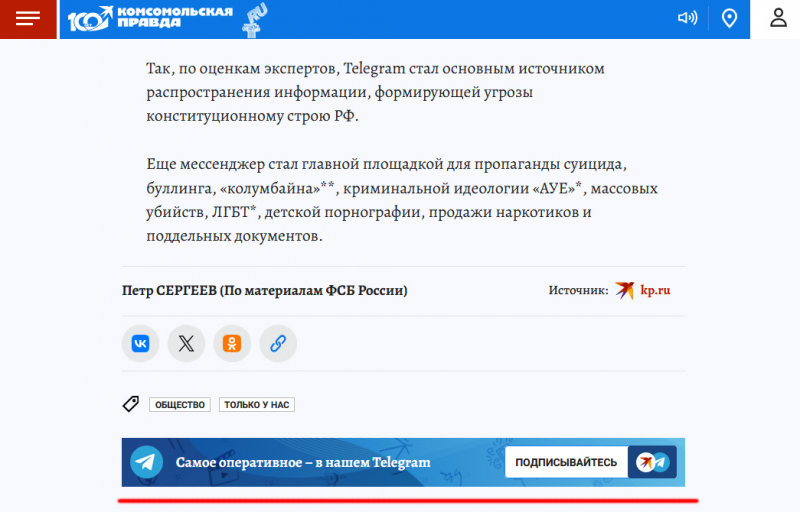Open the user profile icon
Image resolution: width=800 pixels, height=512 pixels.
point(778,18)
